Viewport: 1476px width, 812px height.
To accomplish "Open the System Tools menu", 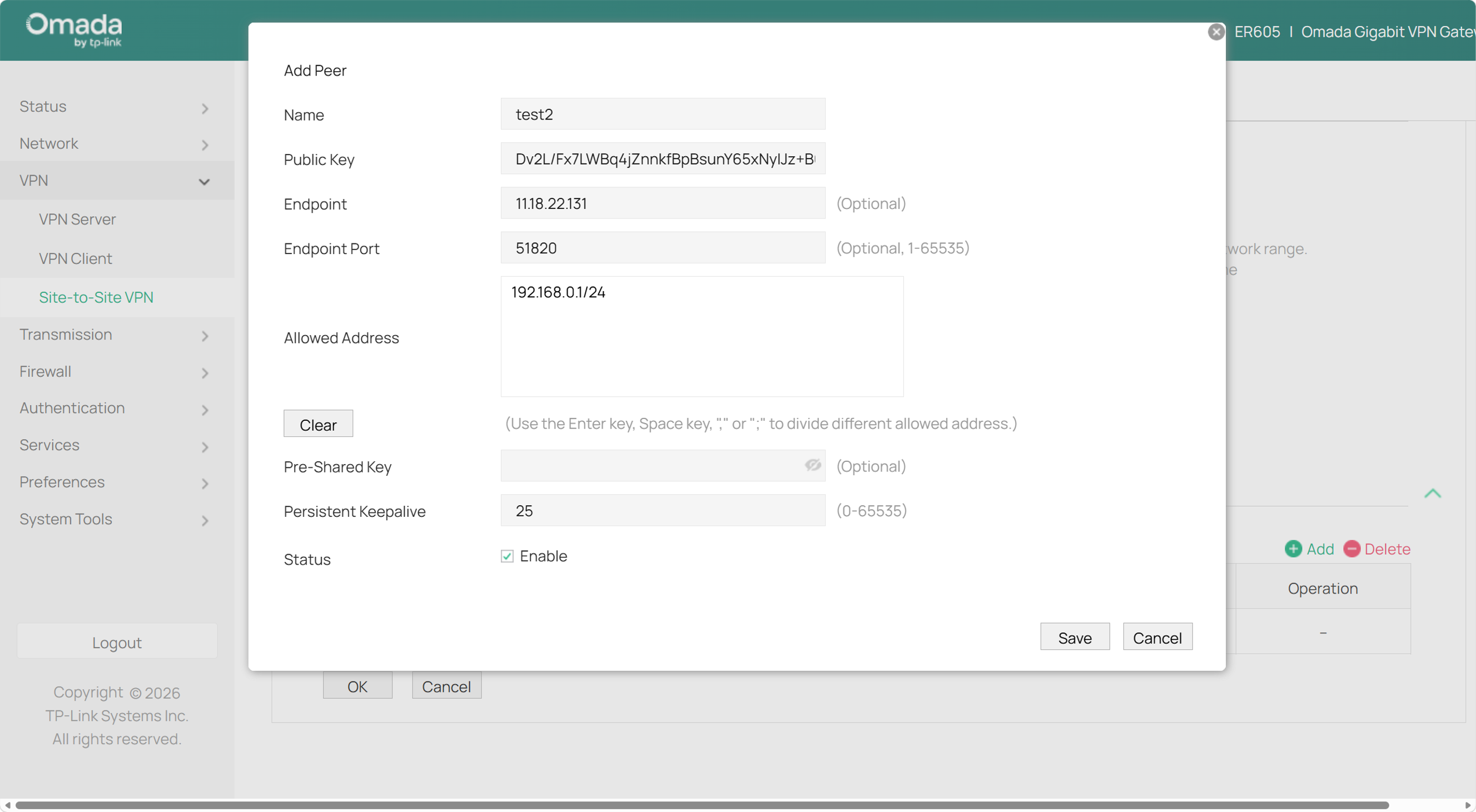I will pyautogui.click(x=66, y=519).
